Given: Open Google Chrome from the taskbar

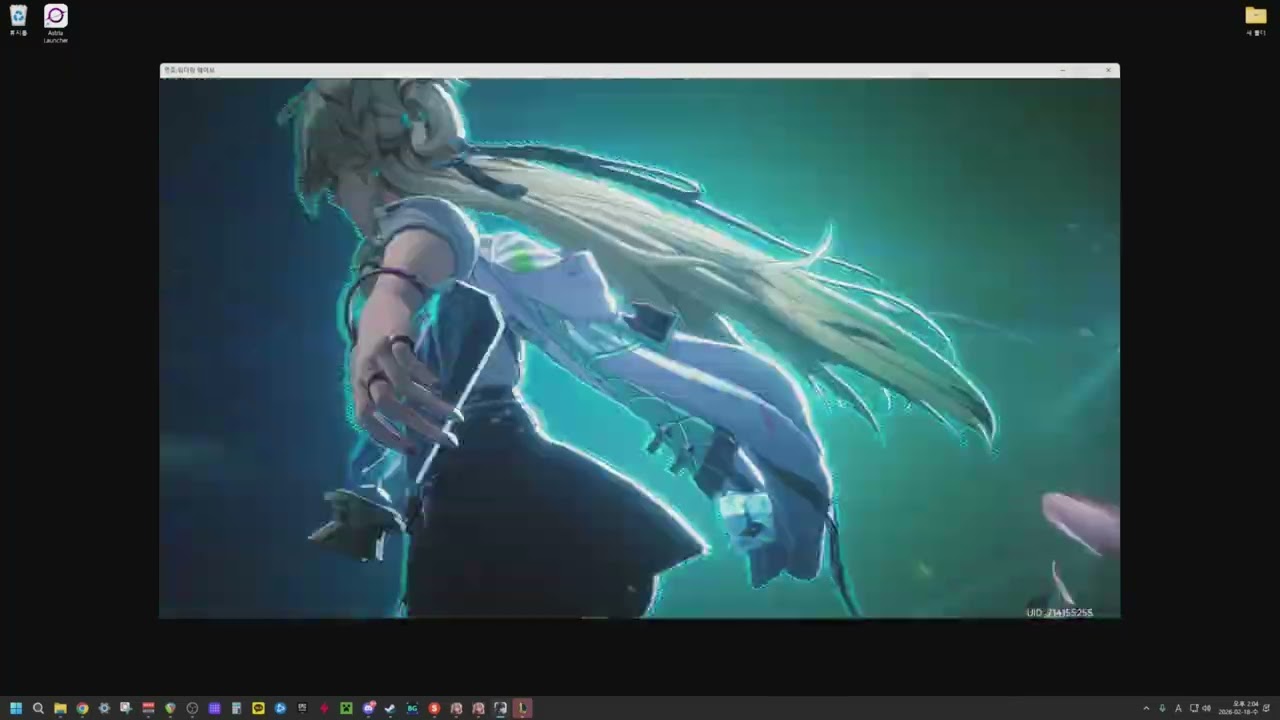Looking at the screenshot, I should (x=82, y=708).
